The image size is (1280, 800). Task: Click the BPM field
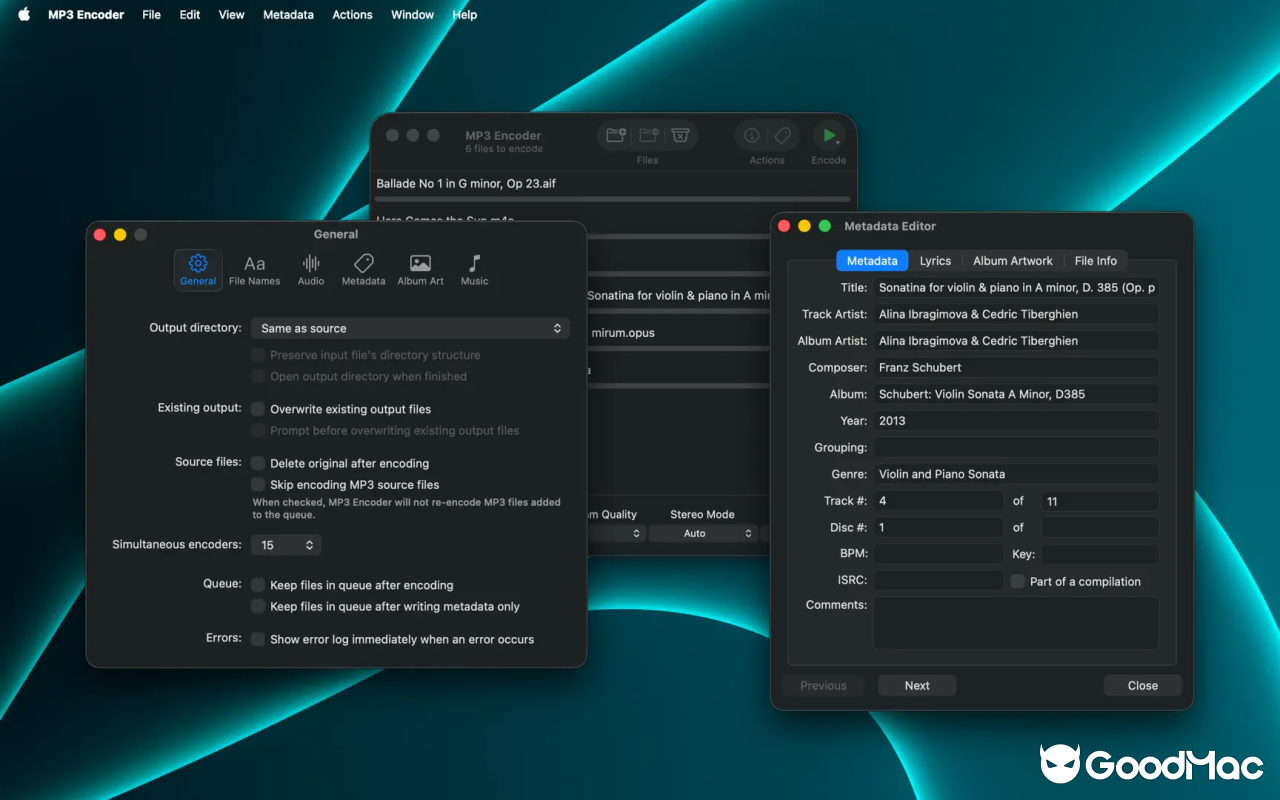pos(938,554)
